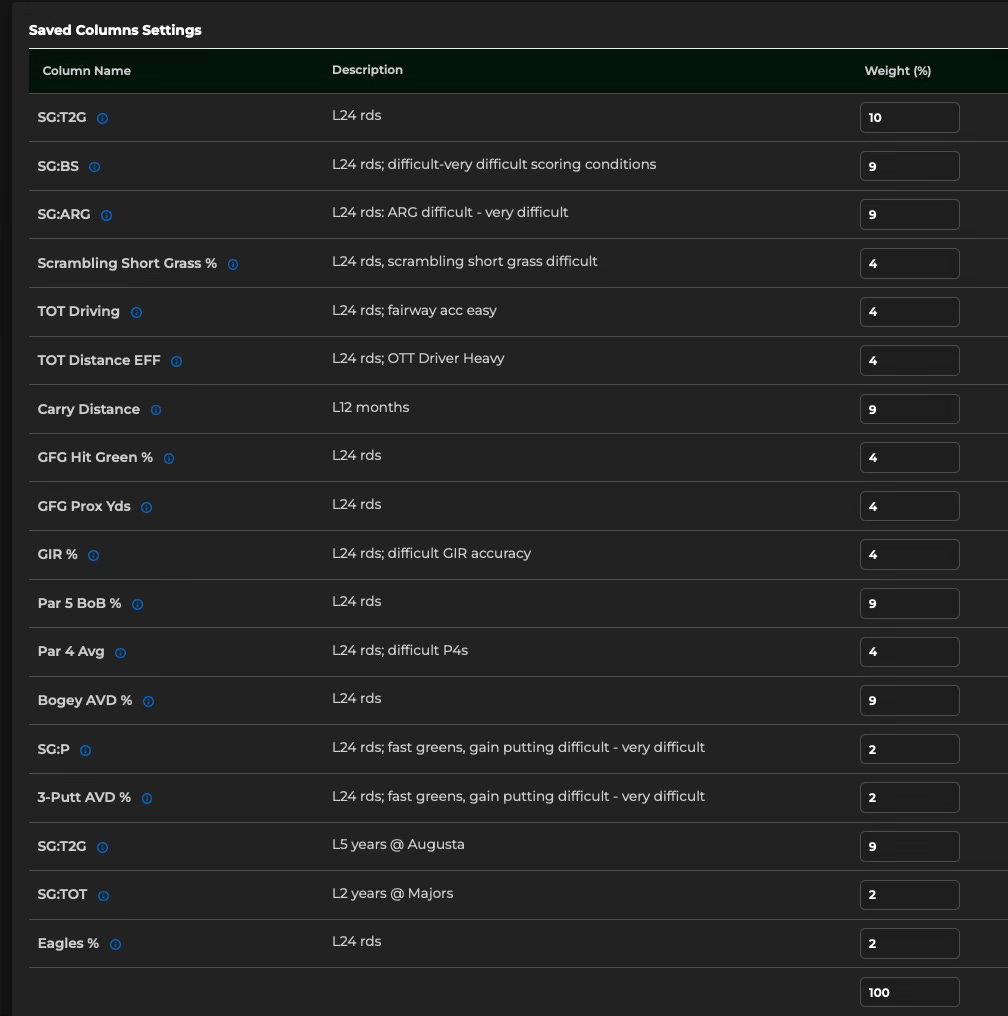This screenshot has width=1008, height=1016.
Task: Click 'L24 rds, scrambling short grass difficult' text
Action: 464,261
